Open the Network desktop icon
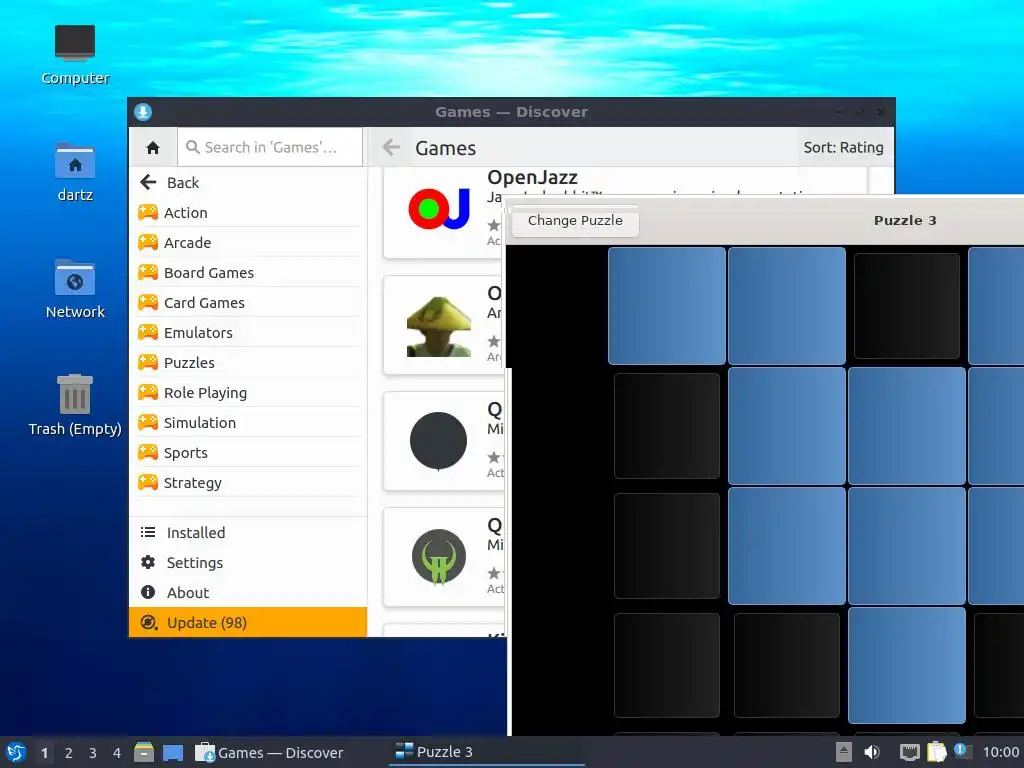 (x=75, y=289)
